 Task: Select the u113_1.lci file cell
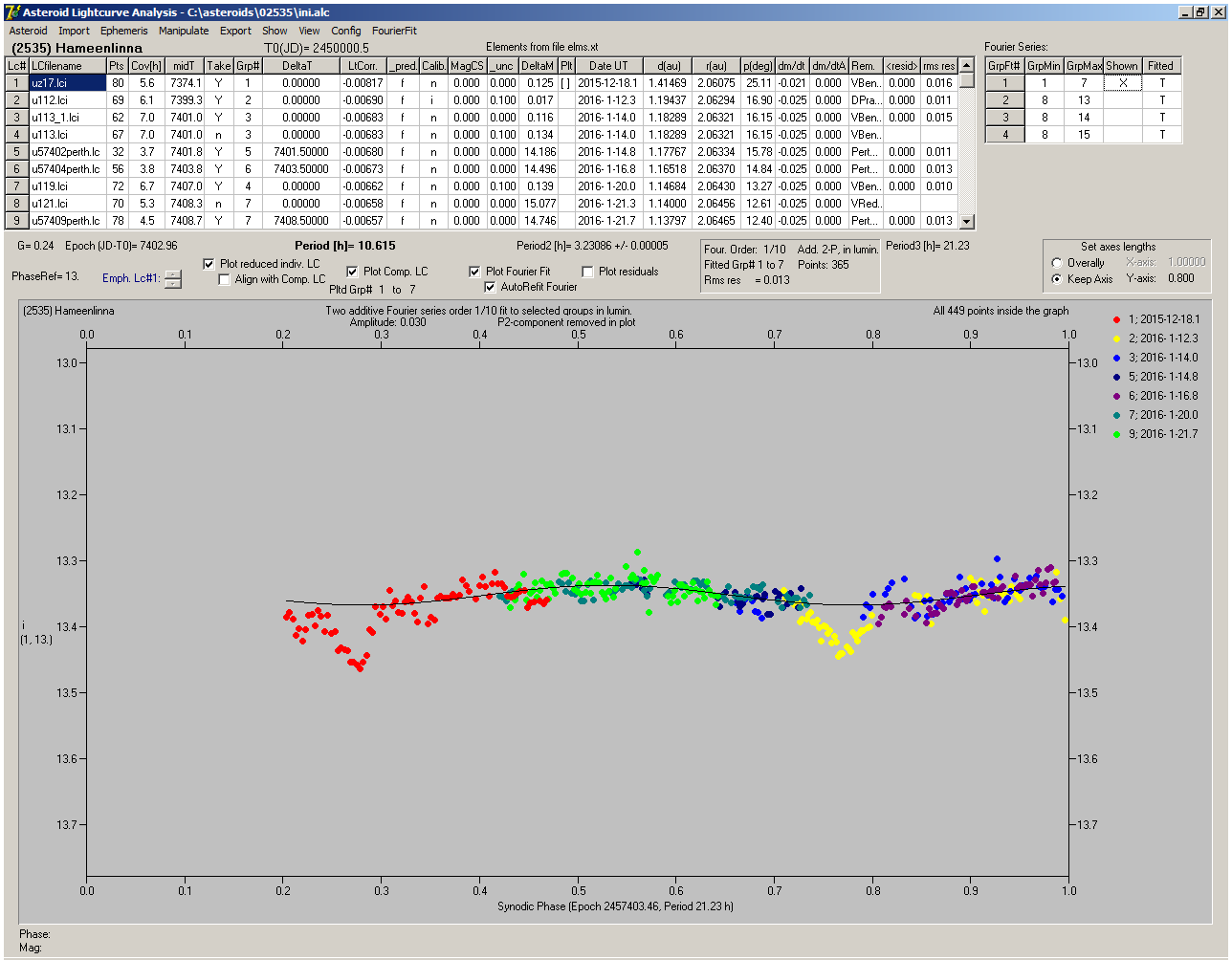[x=67, y=118]
